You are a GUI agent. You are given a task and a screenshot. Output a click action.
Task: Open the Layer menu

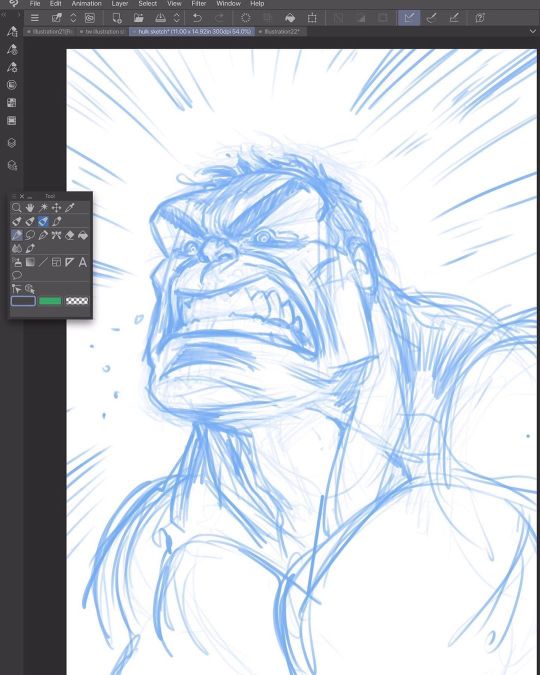tap(120, 3)
